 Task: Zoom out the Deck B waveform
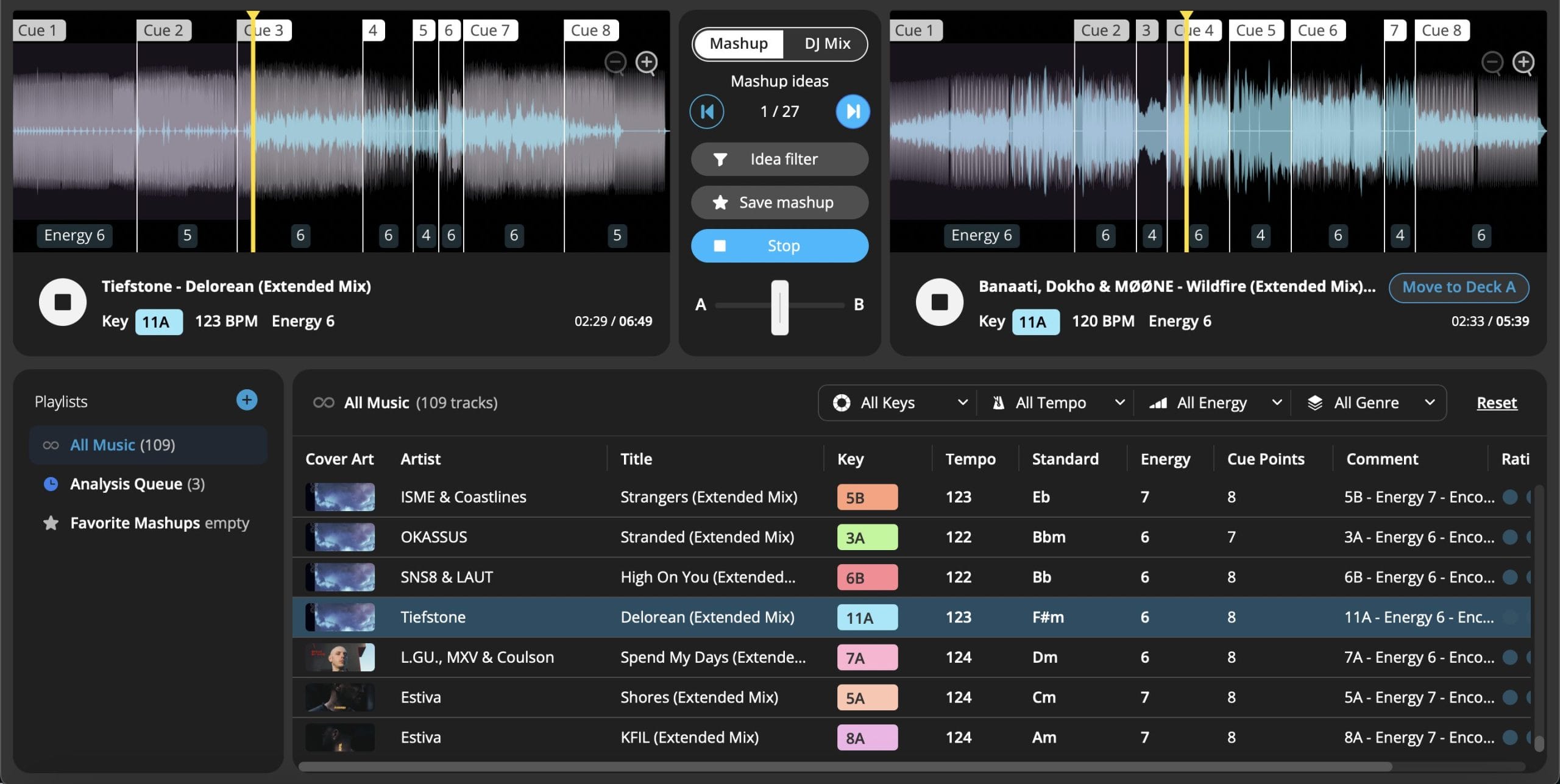tap(1492, 62)
